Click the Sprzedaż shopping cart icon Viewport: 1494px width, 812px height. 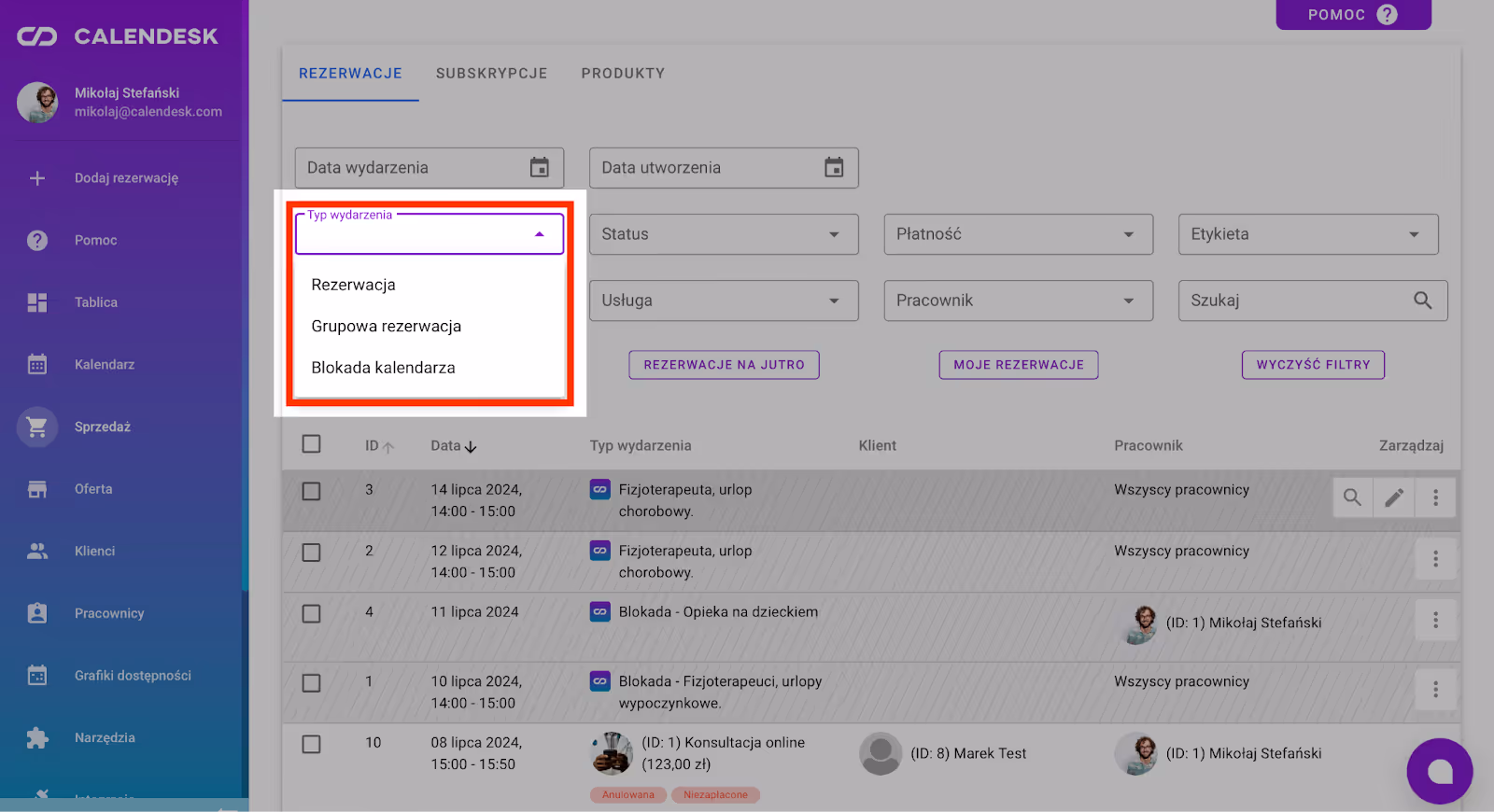tap(37, 427)
